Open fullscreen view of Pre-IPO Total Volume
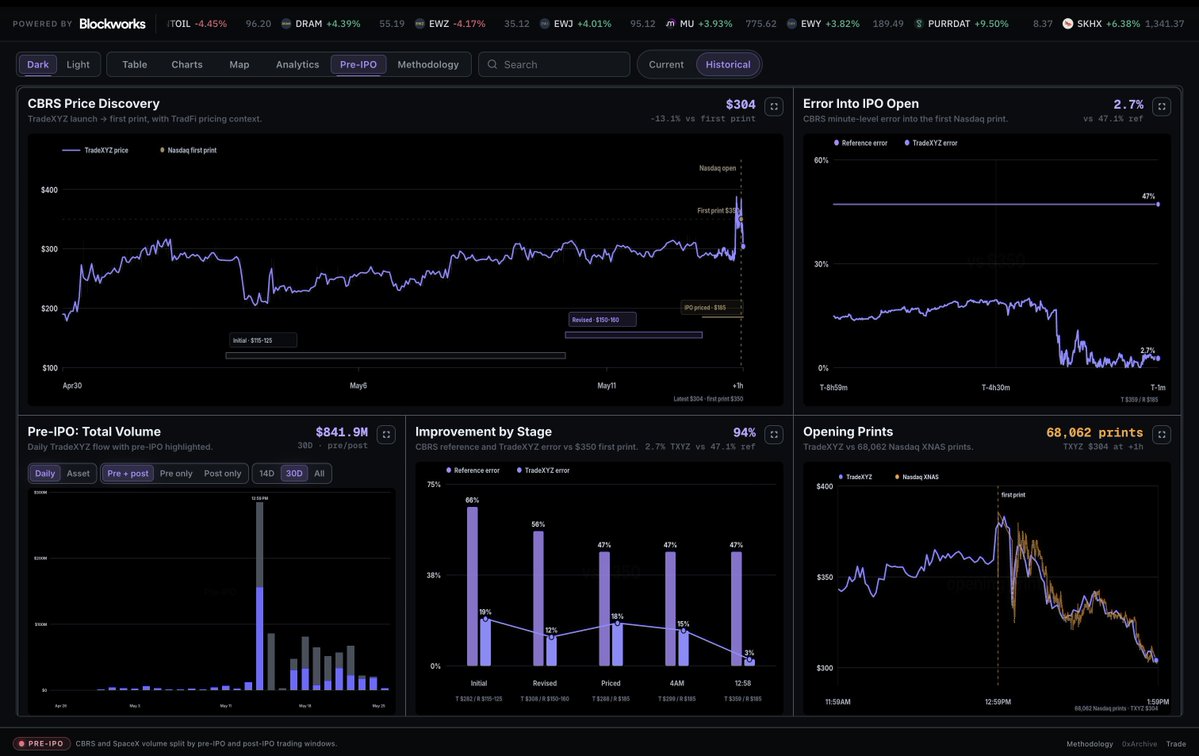This screenshot has width=1199, height=756. (386, 434)
